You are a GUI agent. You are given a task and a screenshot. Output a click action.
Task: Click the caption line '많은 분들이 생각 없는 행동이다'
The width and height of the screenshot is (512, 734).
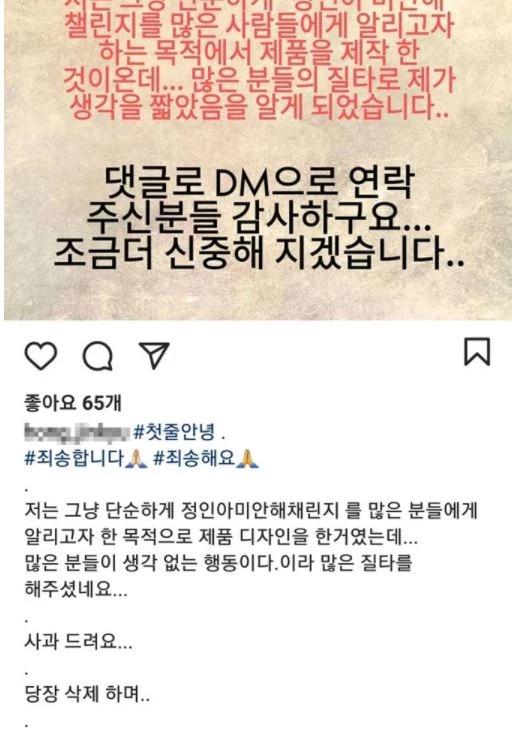(219, 563)
